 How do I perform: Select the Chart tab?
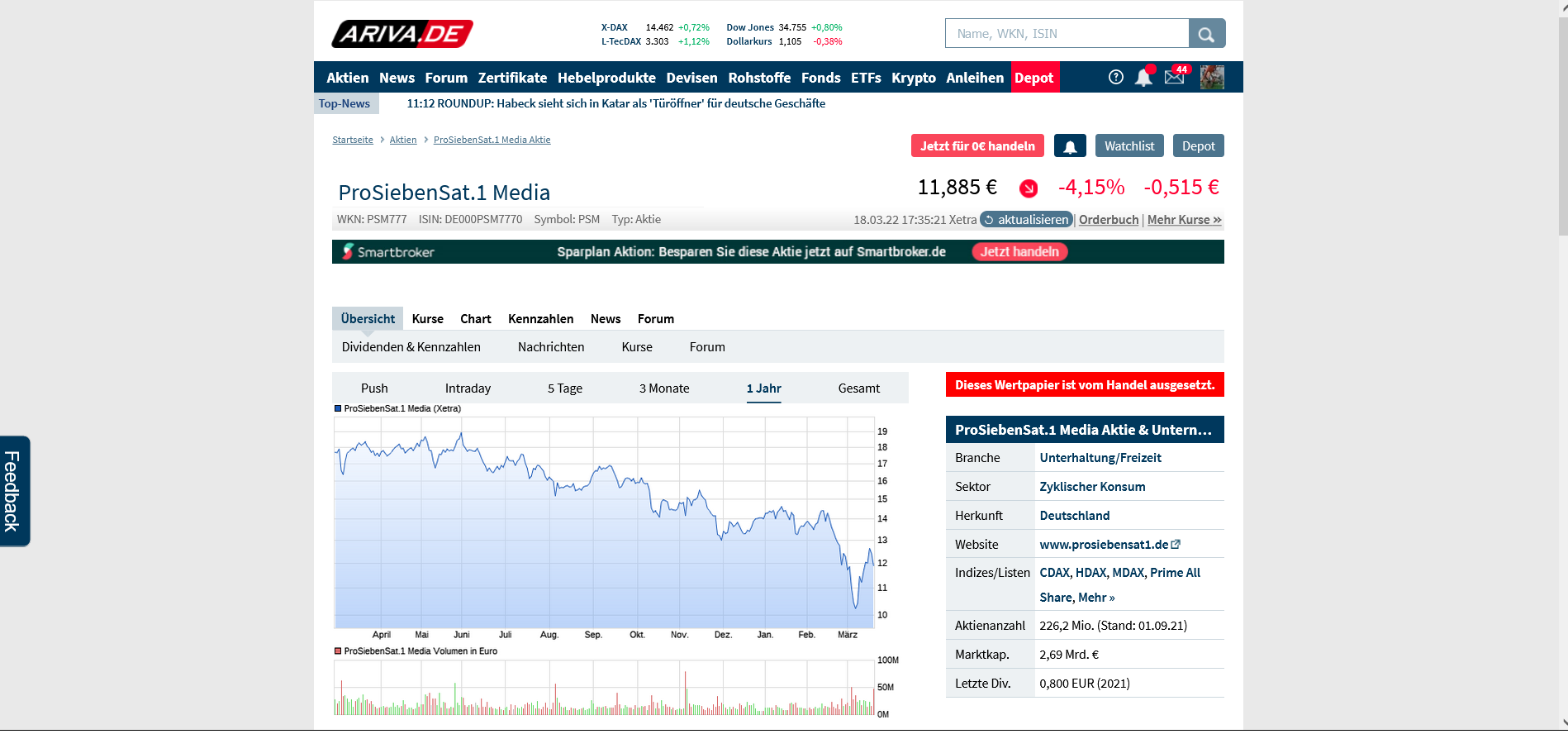click(476, 319)
